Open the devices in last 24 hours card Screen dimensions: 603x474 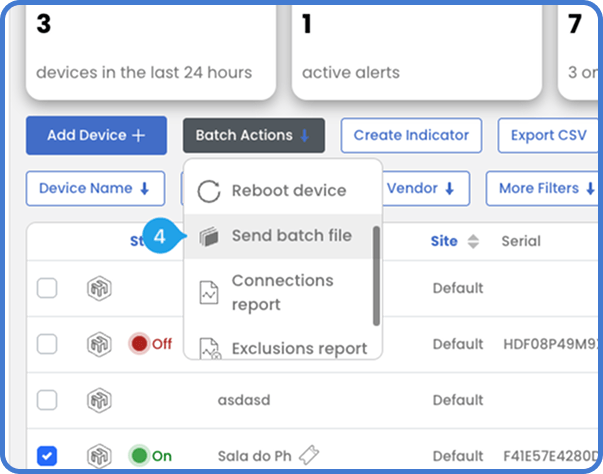click(151, 52)
